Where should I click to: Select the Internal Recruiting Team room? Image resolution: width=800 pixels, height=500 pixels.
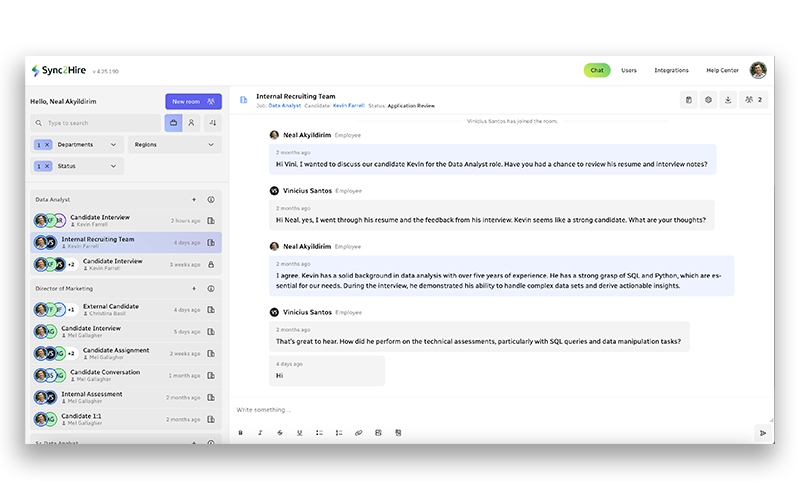pyautogui.click(x=126, y=242)
